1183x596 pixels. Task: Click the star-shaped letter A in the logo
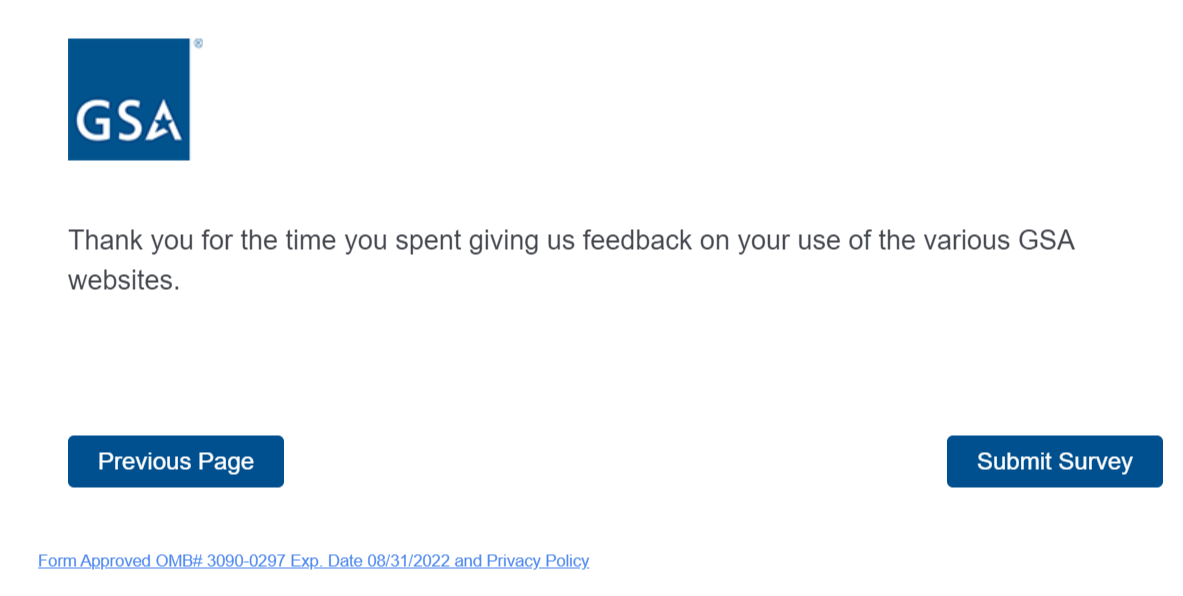(x=166, y=120)
